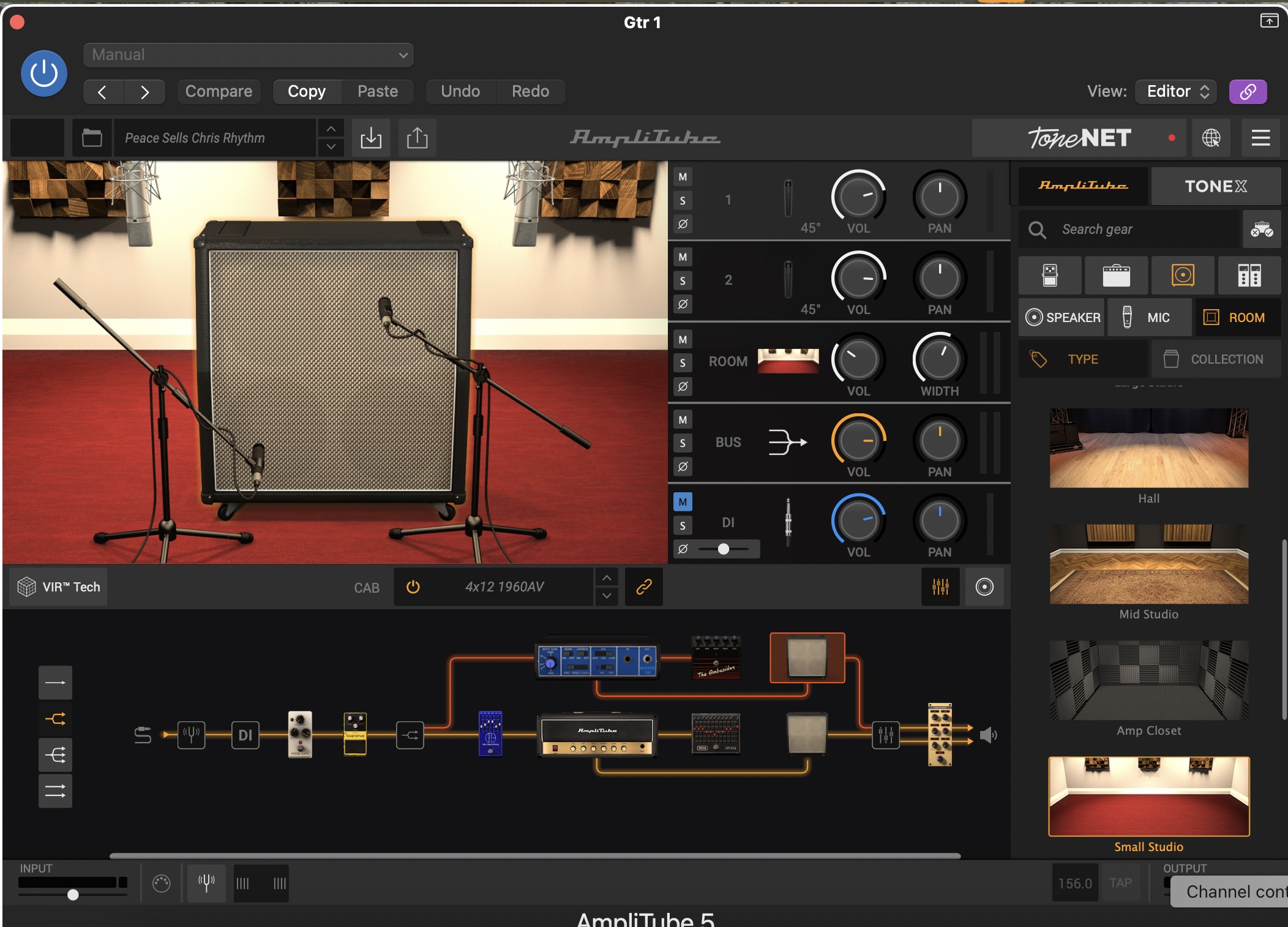Solo mic channel 2
This screenshot has height=927, width=1288.
click(x=683, y=280)
